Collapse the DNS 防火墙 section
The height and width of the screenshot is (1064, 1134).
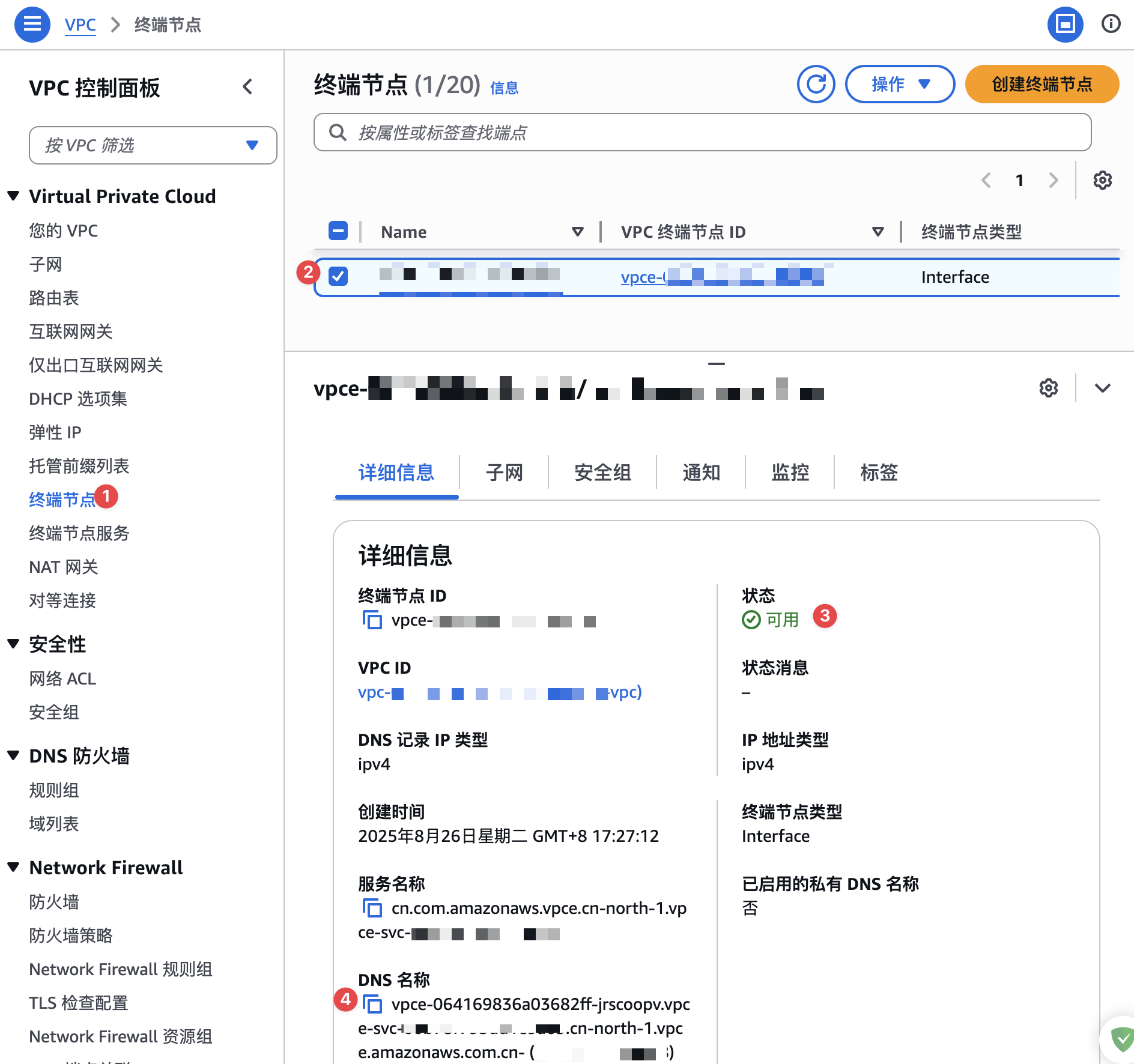click(x=13, y=755)
